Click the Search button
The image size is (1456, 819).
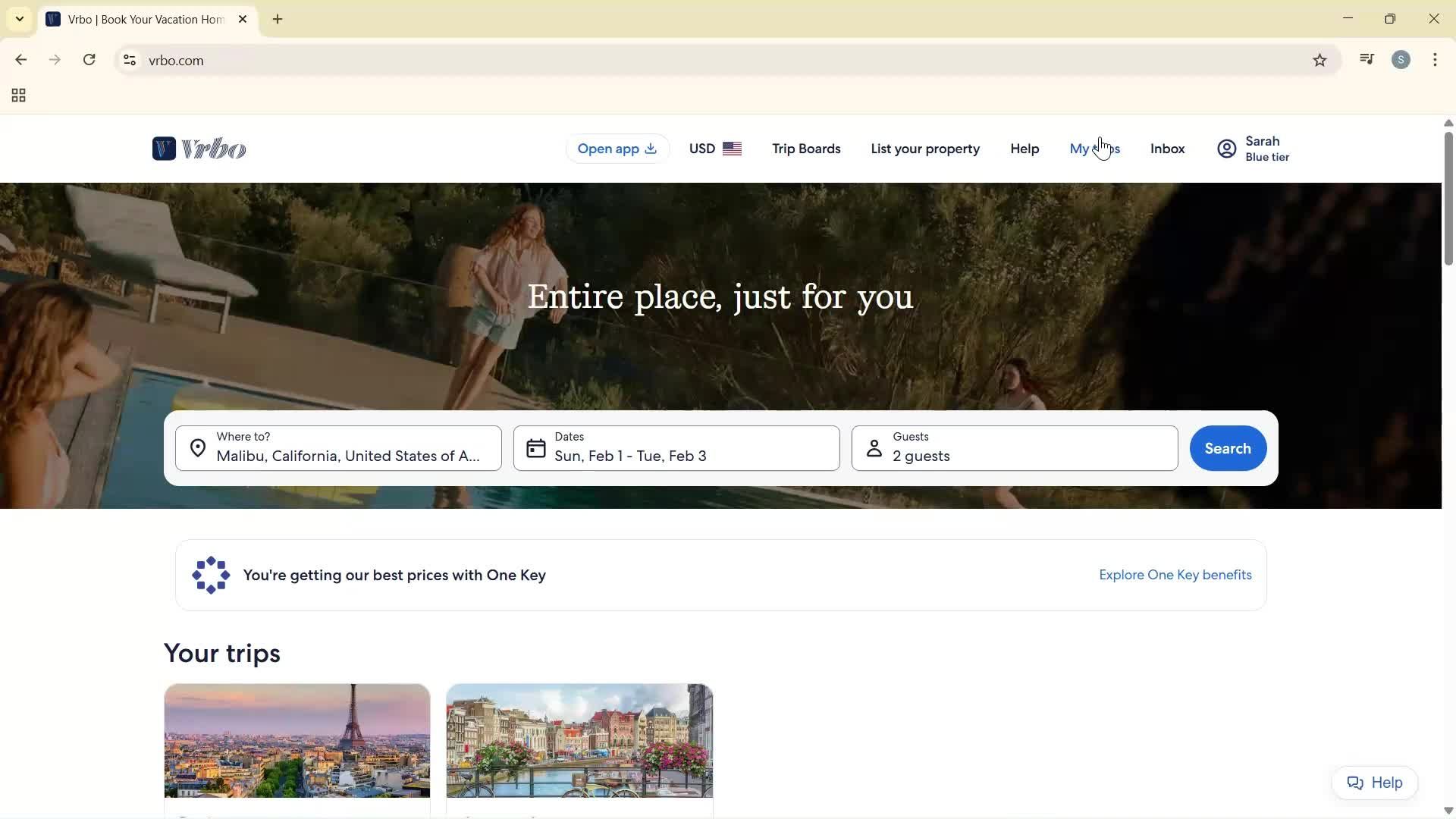tap(1227, 448)
